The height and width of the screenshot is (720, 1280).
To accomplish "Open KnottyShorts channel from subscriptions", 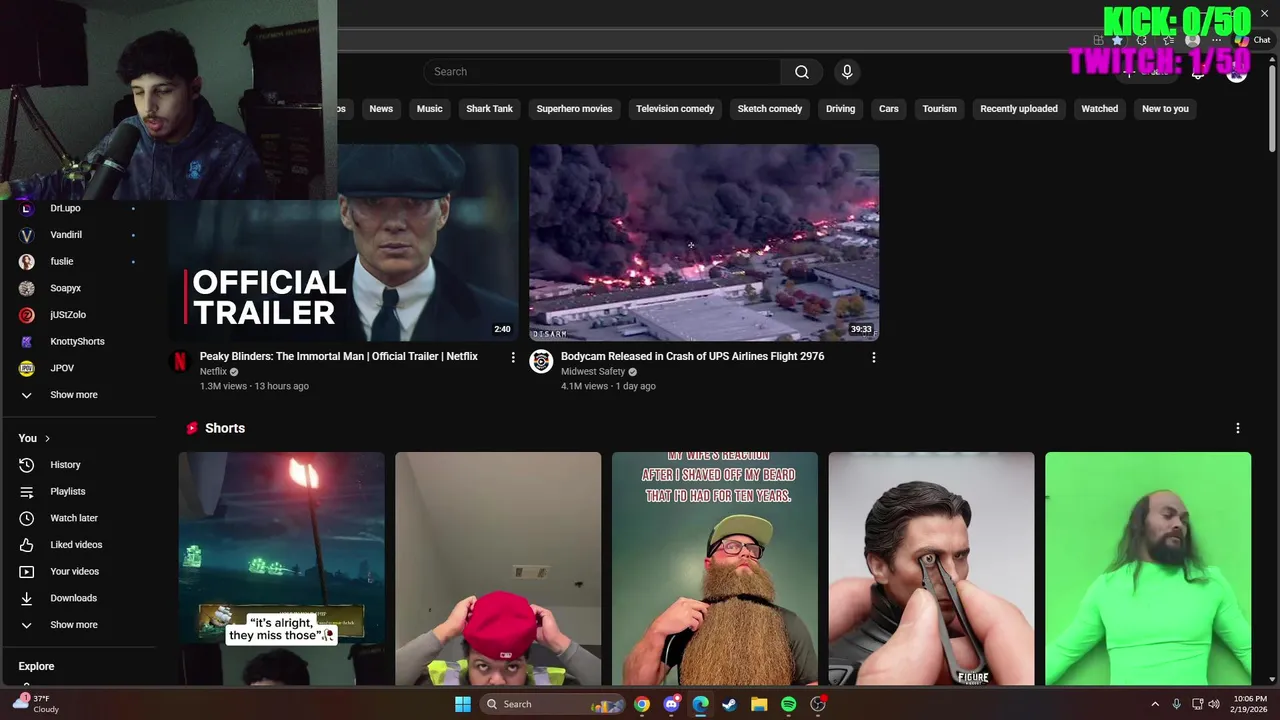I will tap(77, 342).
